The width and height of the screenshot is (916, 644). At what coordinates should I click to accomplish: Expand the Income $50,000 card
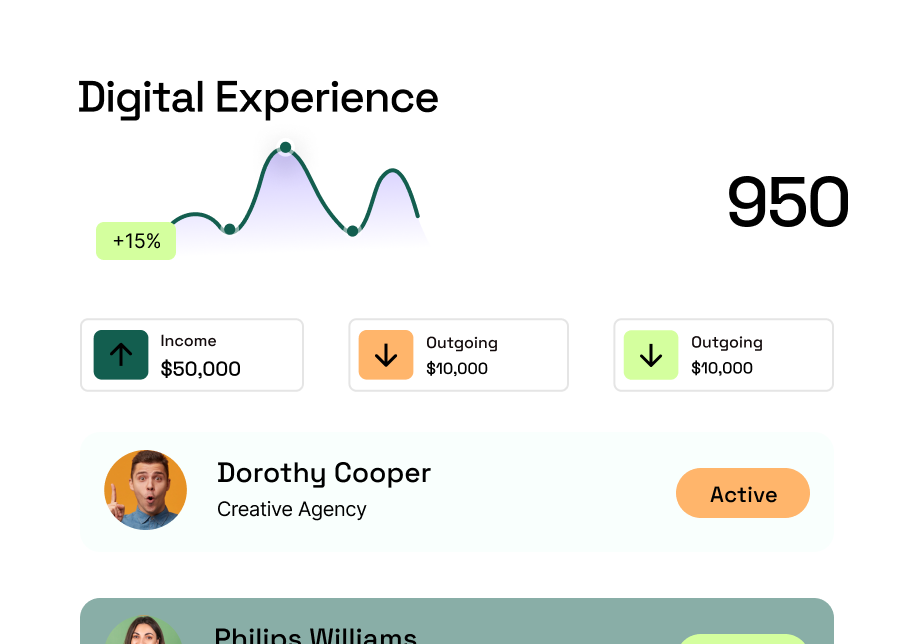click(192, 355)
